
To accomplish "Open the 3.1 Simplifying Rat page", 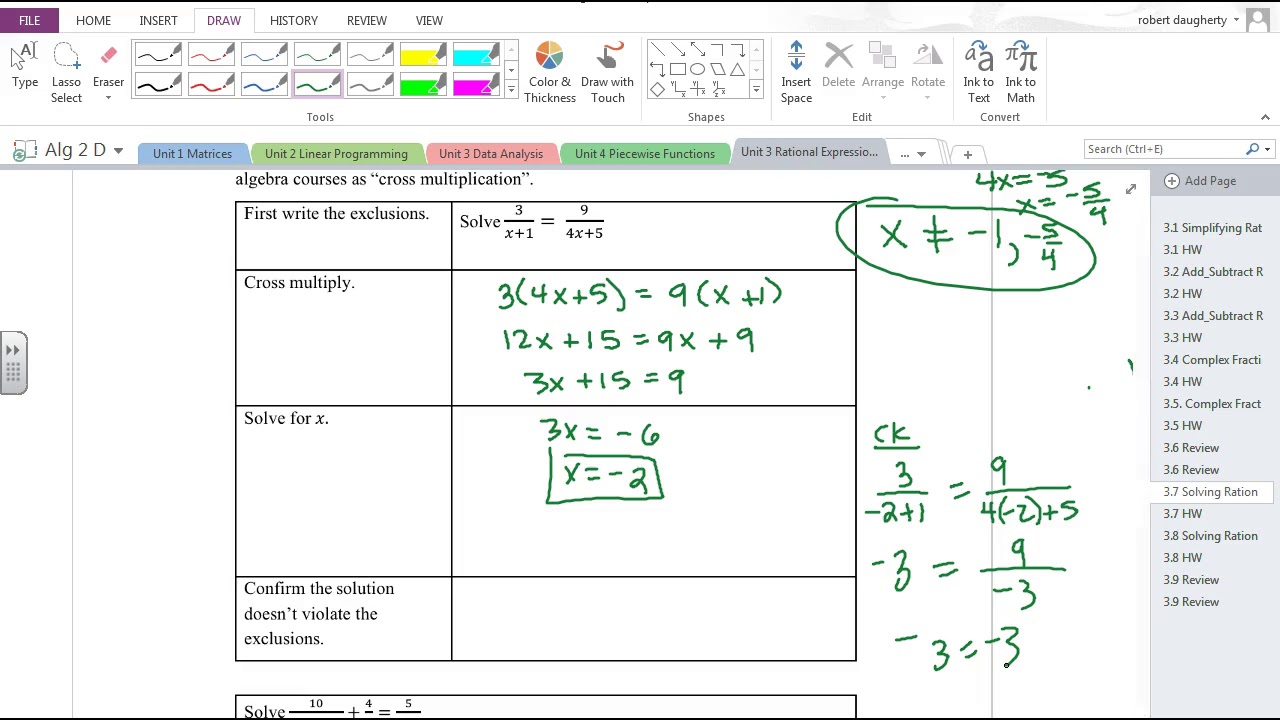I will (1212, 228).
